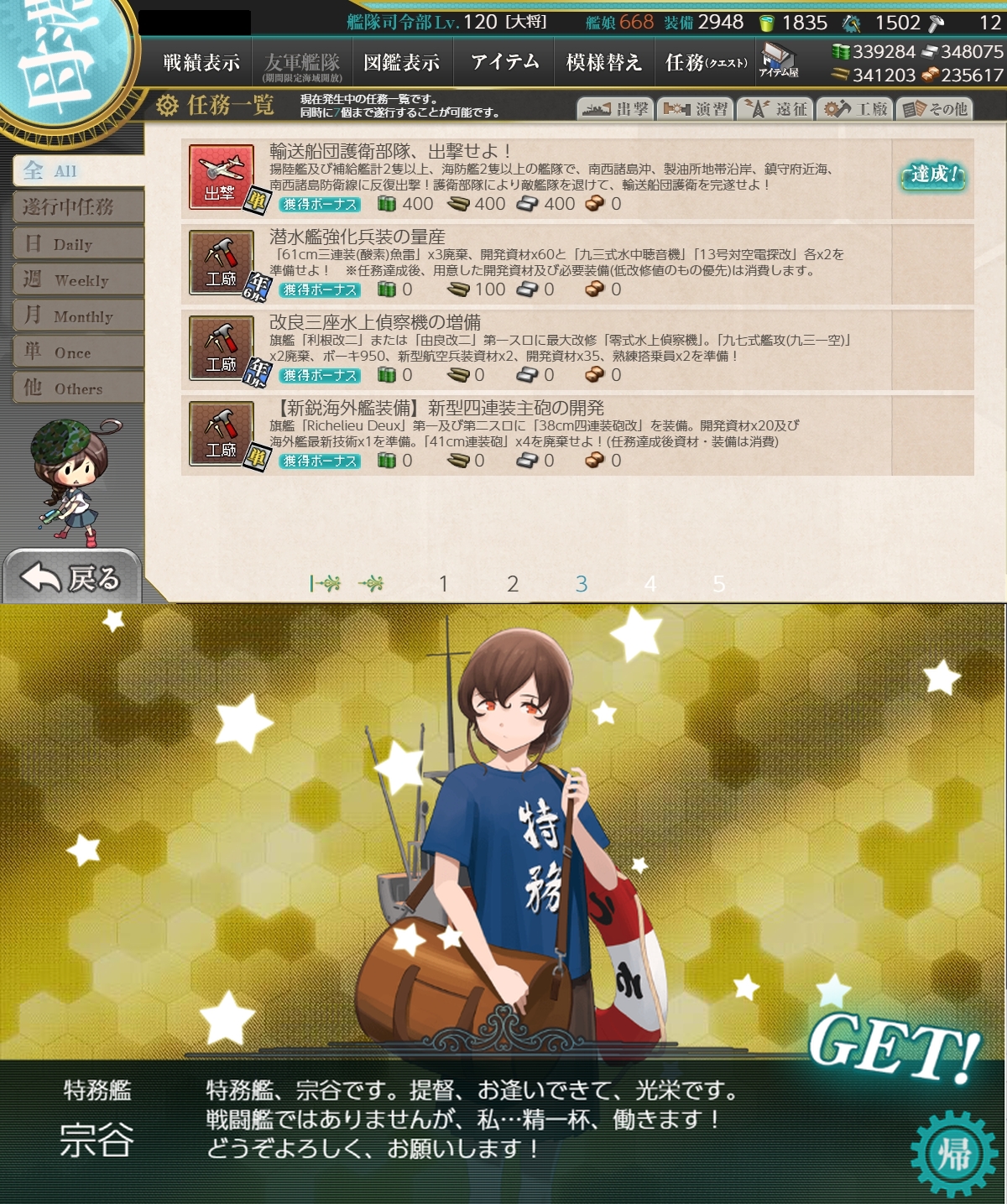
Task: Jump to first page arrow icon
Action: tap(326, 583)
